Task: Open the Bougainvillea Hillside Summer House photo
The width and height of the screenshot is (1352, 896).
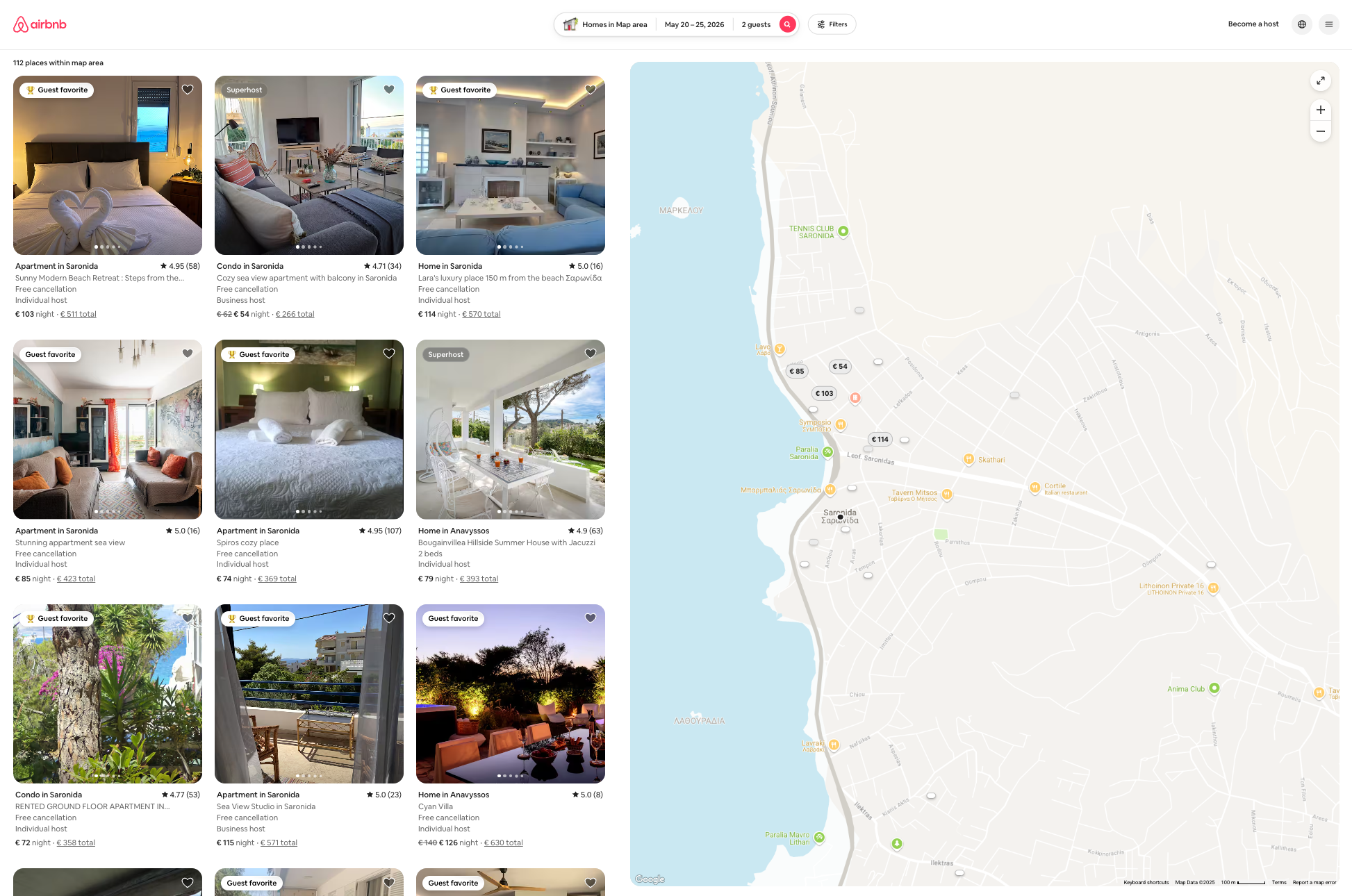Action: click(511, 429)
